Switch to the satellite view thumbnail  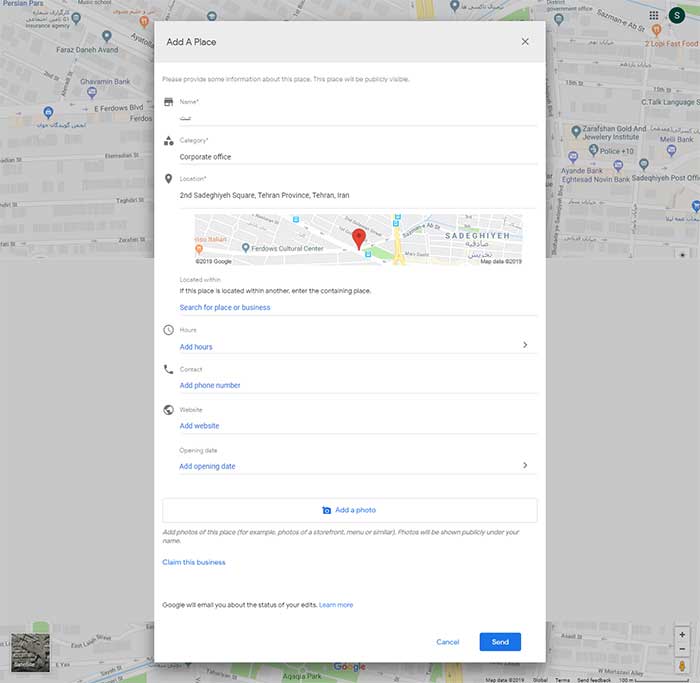pyautogui.click(x=30, y=652)
